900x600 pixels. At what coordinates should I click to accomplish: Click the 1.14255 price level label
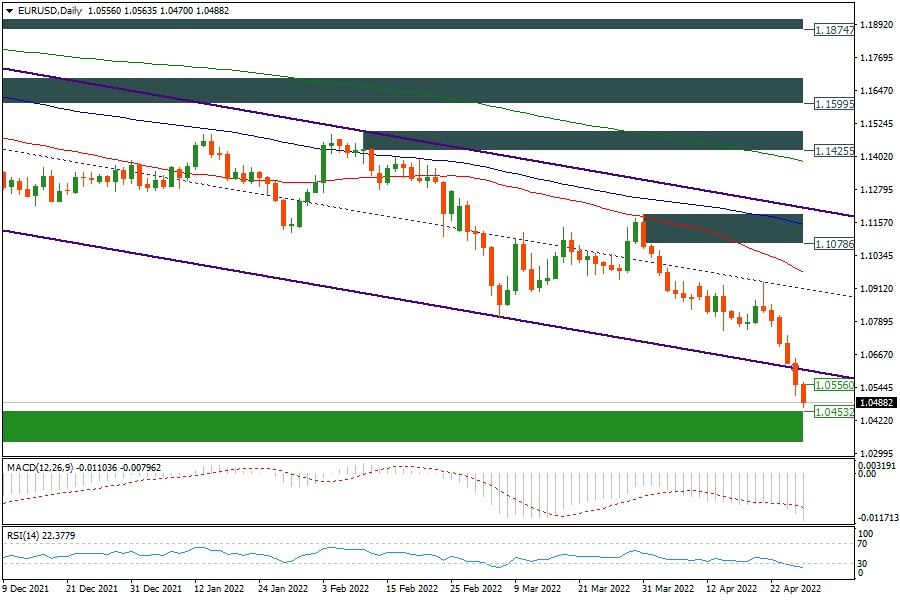[832, 151]
